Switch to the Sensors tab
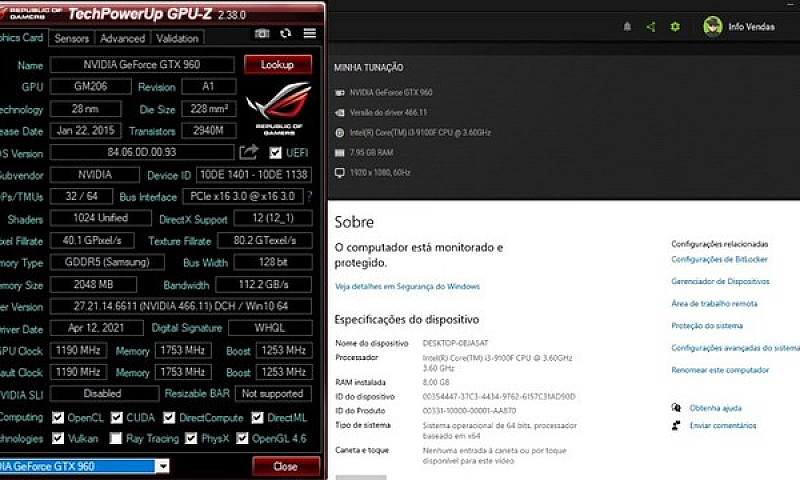Viewport: 800px width, 480px height. pyautogui.click(x=71, y=38)
